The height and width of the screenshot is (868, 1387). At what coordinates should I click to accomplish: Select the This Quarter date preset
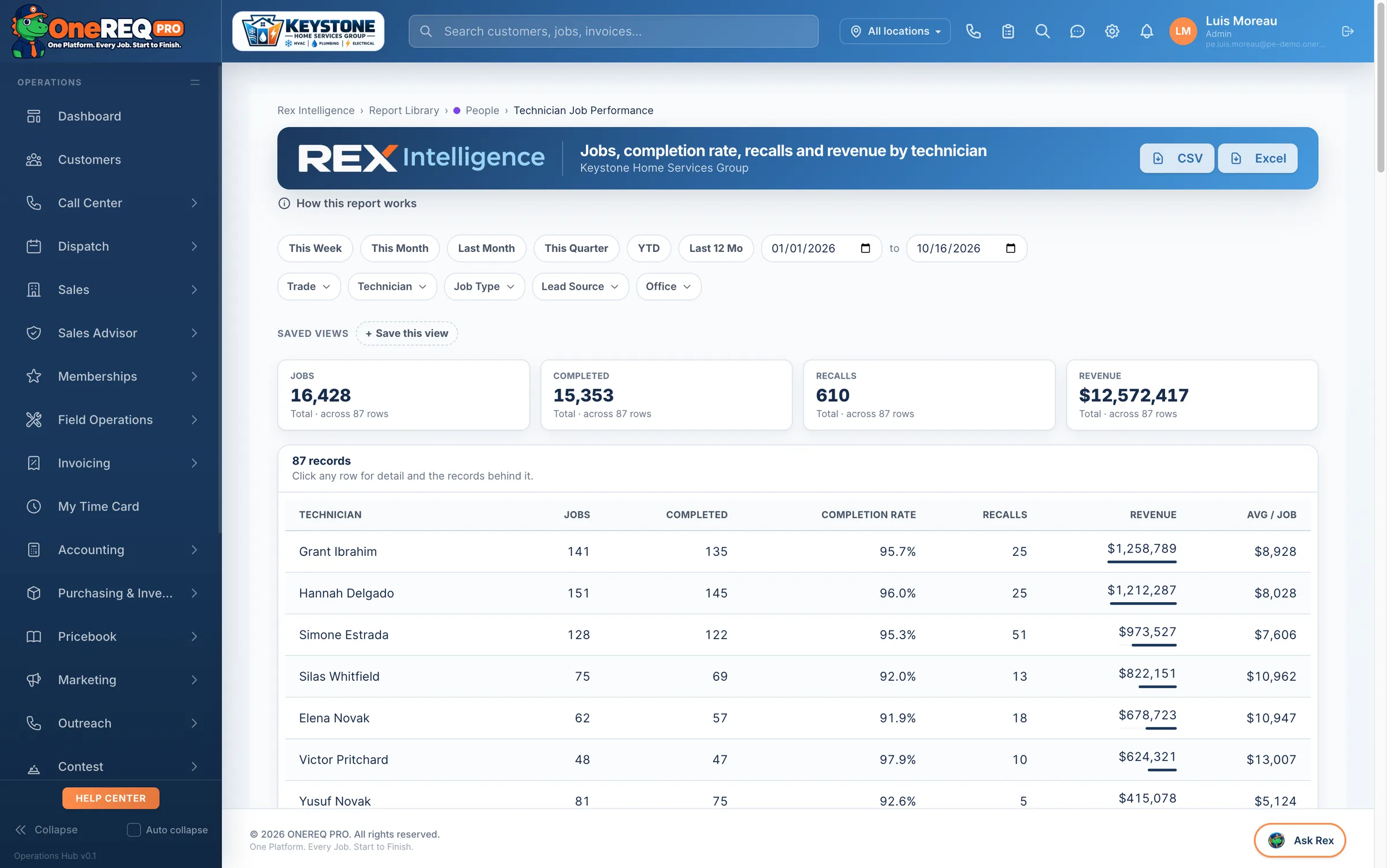[x=576, y=248]
